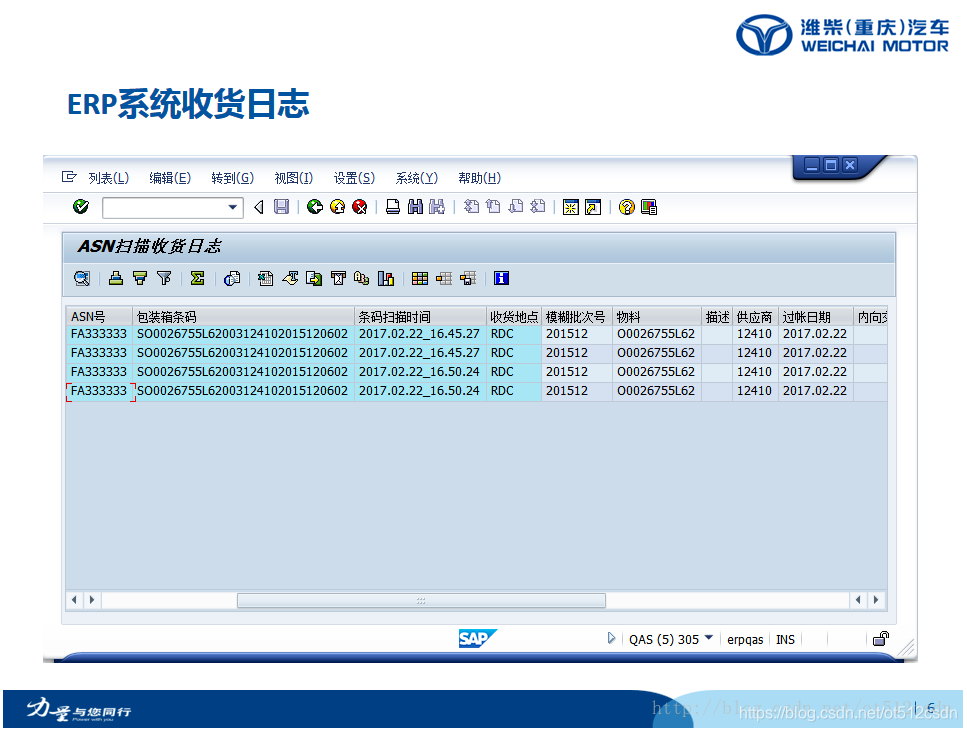Click the green checkmark Enter icon
Viewport: 967px width, 732px height.
click(81, 207)
